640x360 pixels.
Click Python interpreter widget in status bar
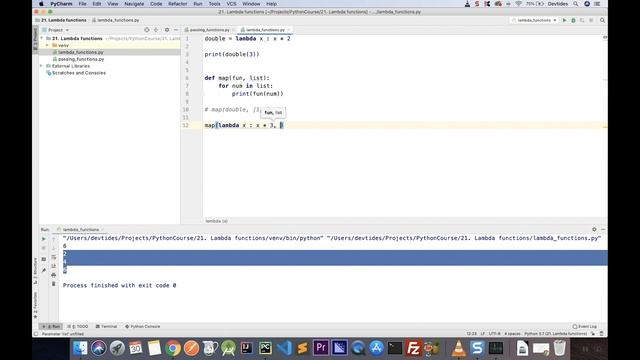(x=556, y=334)
